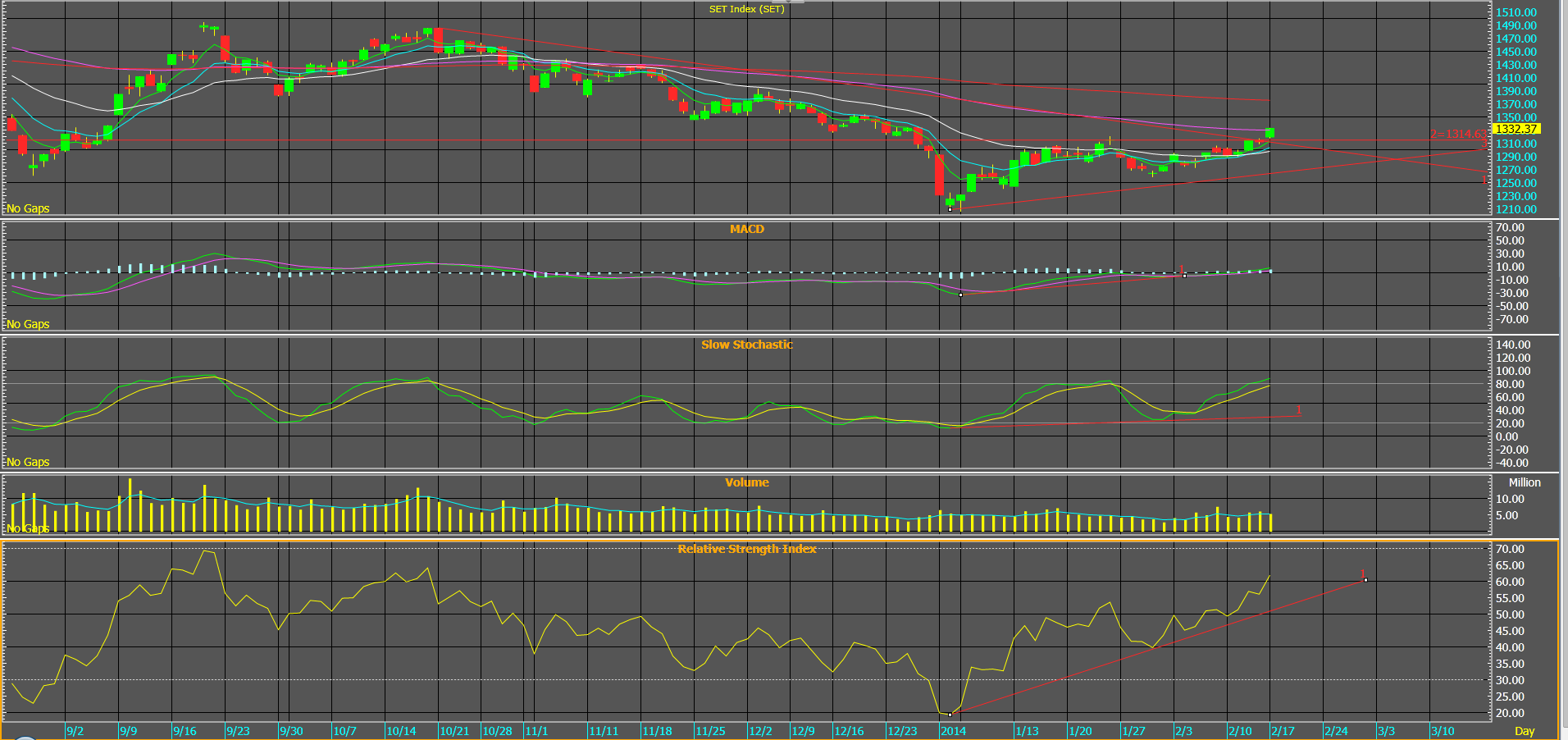This screenshot has height=740, width=1568.
Task: Select the MACD panel title
Action: [746, 229]
